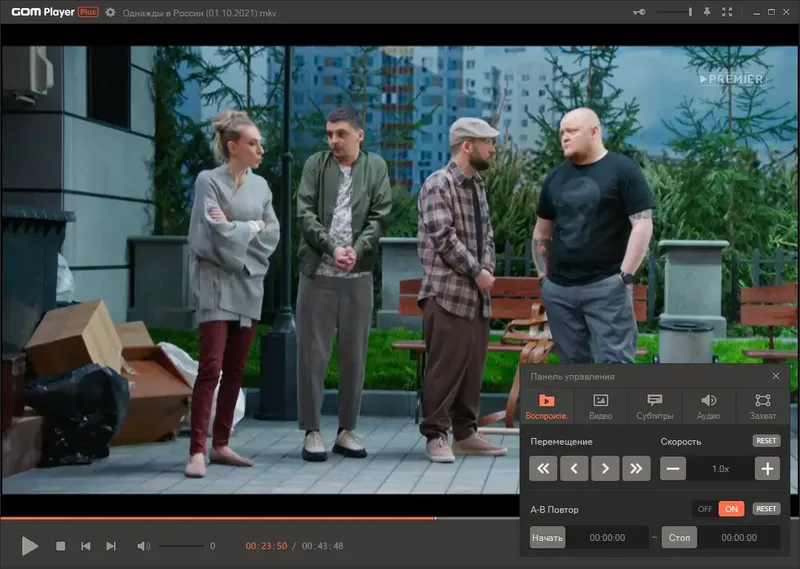800x569 pixels.
Task: Jump far backward with double-left arrows
Action: pos(543,468)
